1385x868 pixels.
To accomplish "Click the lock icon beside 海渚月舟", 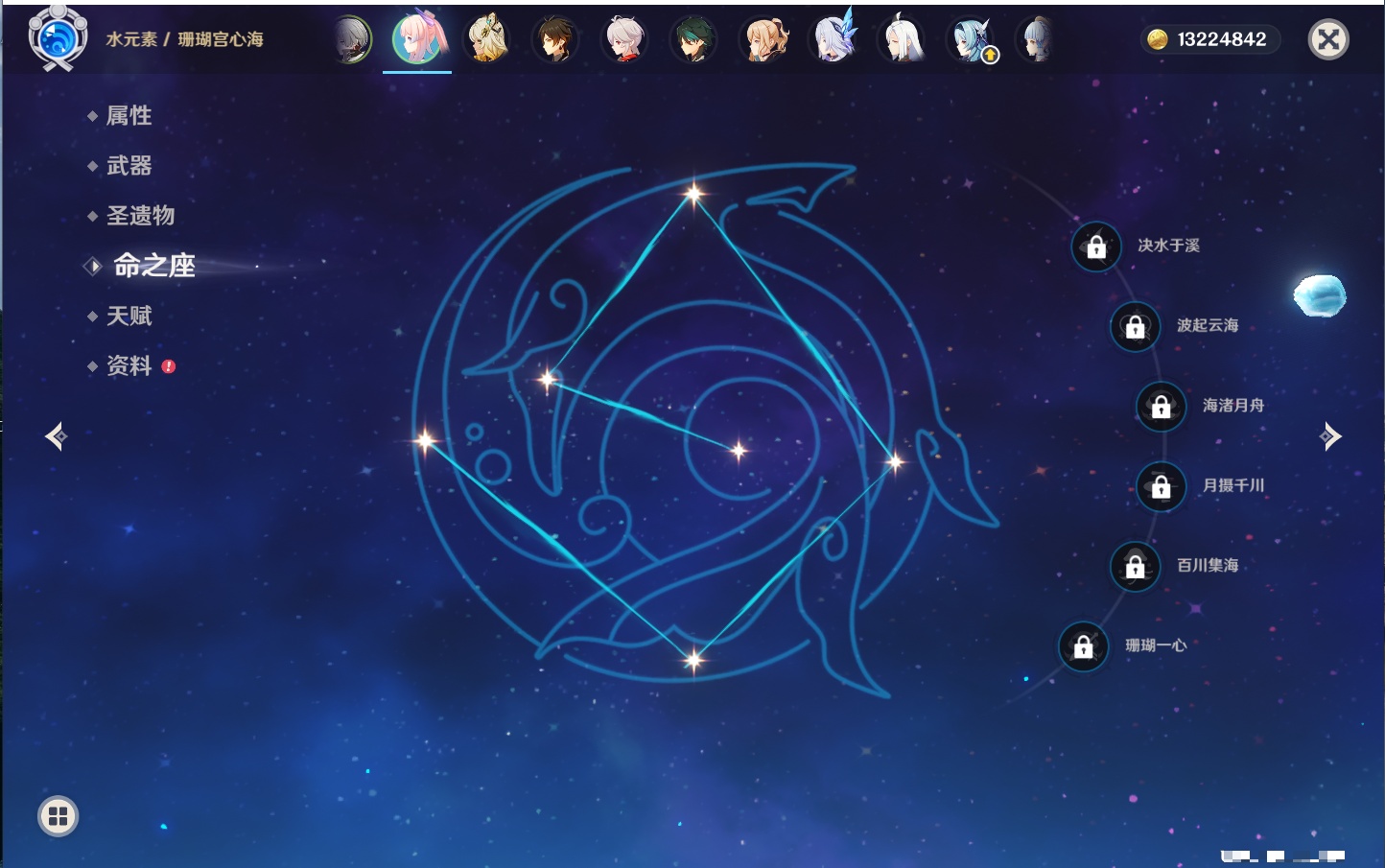I will pyautogui.click(x=1161, y=407).
